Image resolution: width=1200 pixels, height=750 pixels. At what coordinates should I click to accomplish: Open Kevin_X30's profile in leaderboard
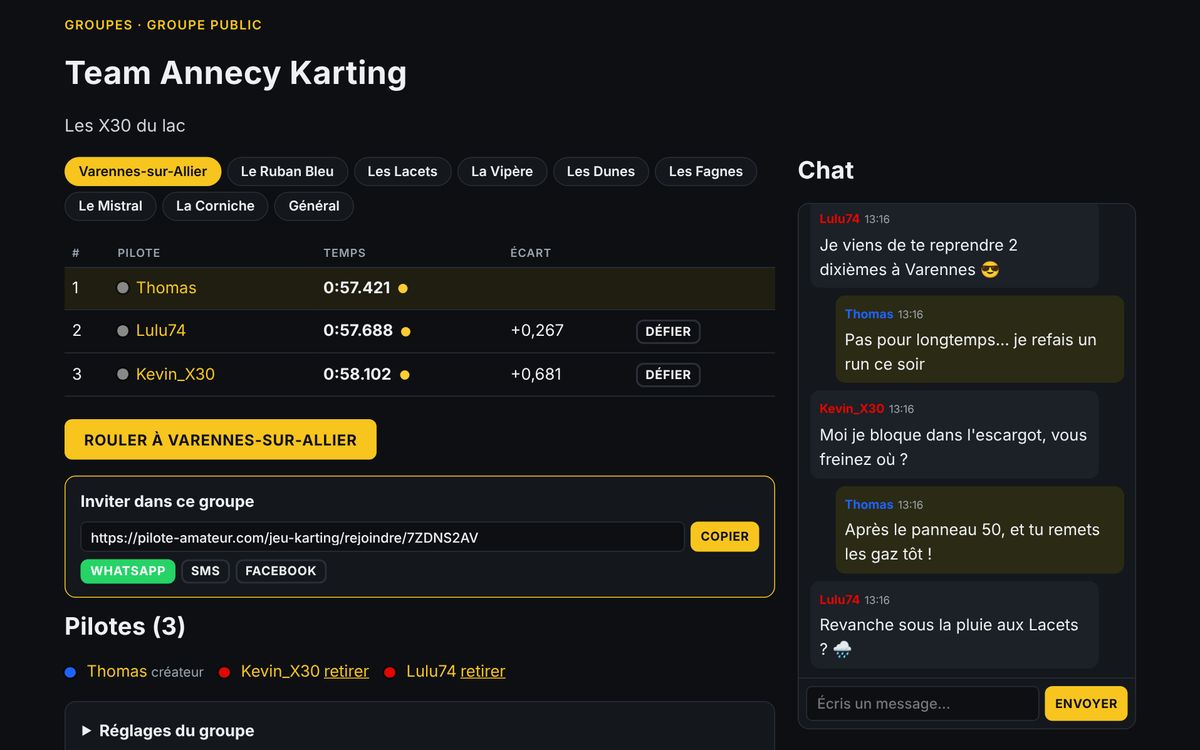tap(175, 374)
